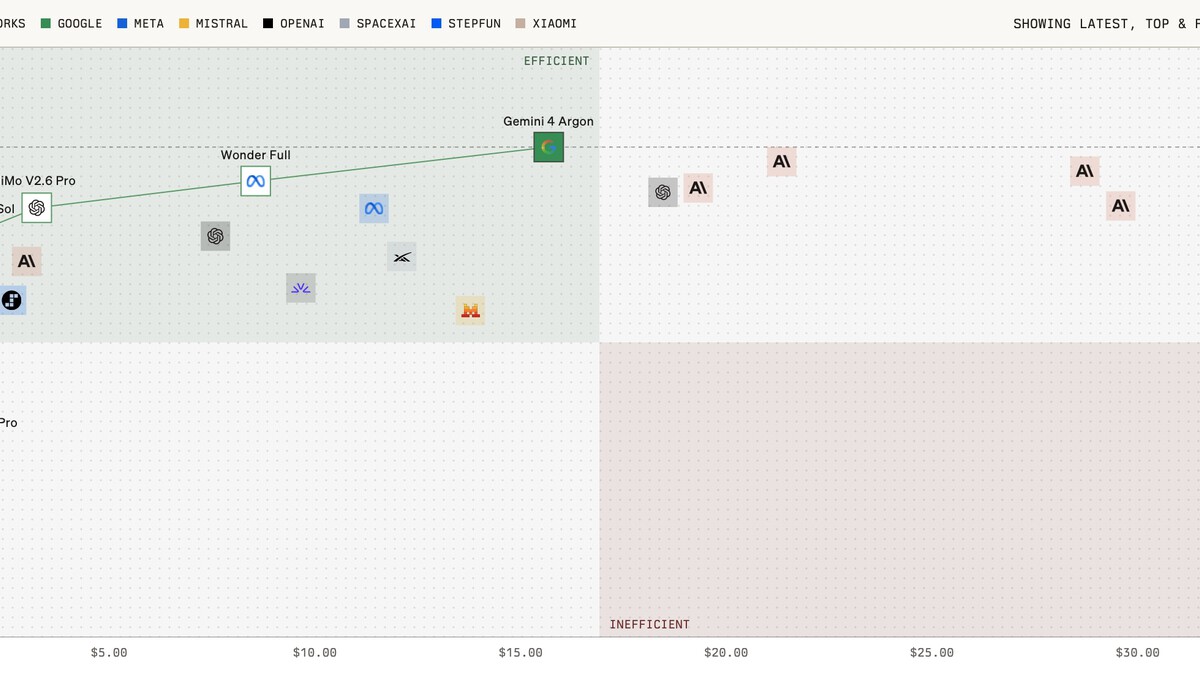Screen dimensions: 1200x675
Task: Click the V2.6 Pro model label
Action: tap(37, 181)
